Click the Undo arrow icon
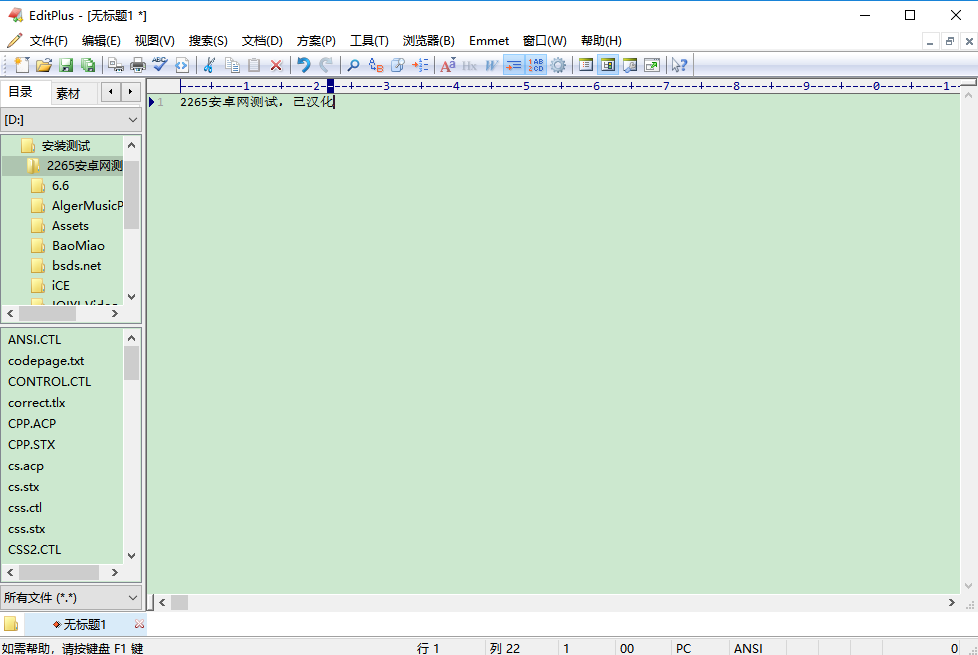 click(x=304, y=64)
